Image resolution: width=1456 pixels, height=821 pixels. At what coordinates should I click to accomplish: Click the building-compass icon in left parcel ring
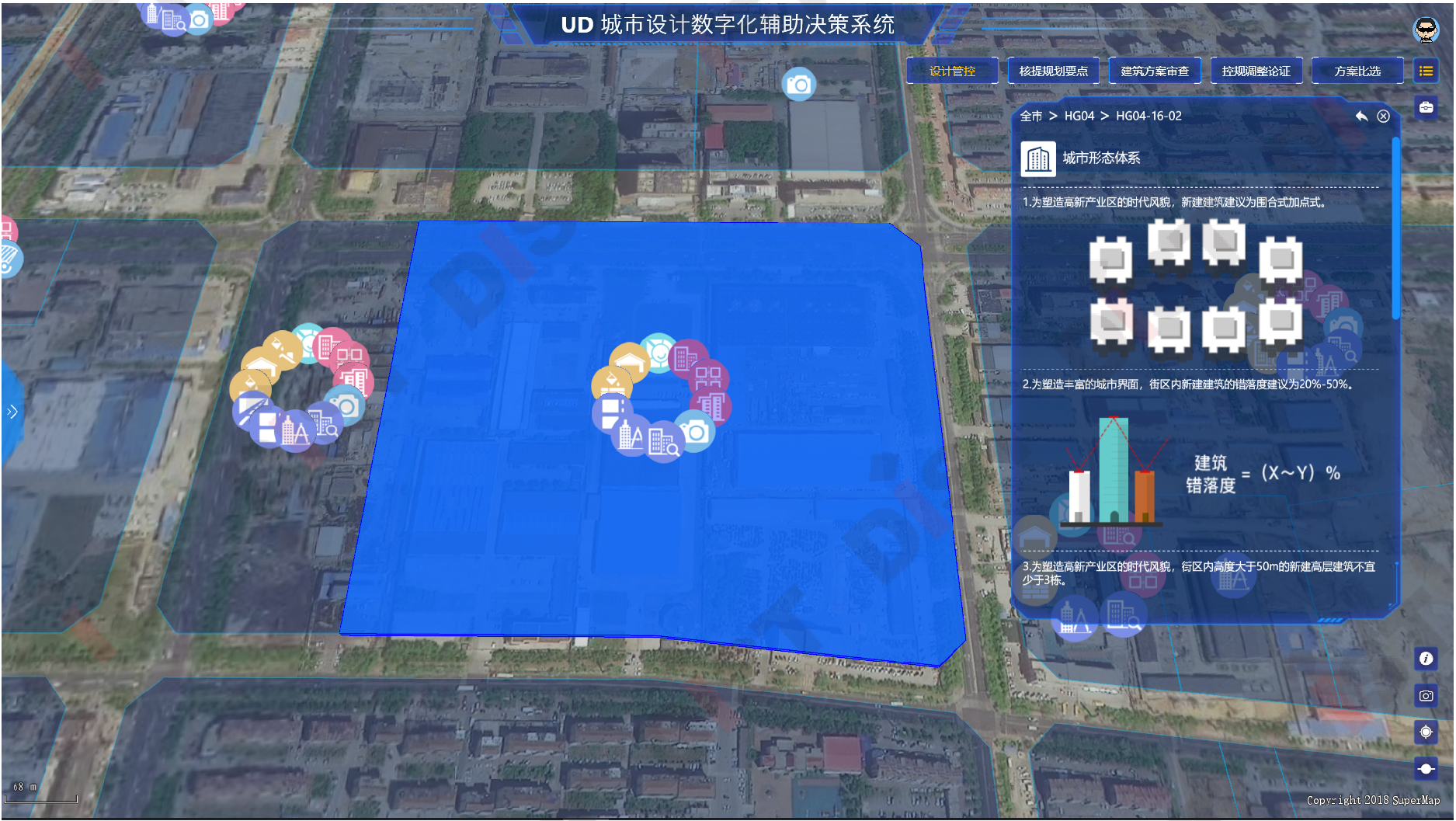(295, 430)
